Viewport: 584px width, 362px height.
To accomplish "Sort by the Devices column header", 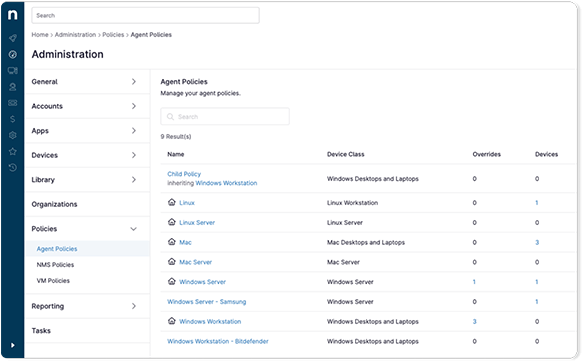I will [x=546, y=154].
